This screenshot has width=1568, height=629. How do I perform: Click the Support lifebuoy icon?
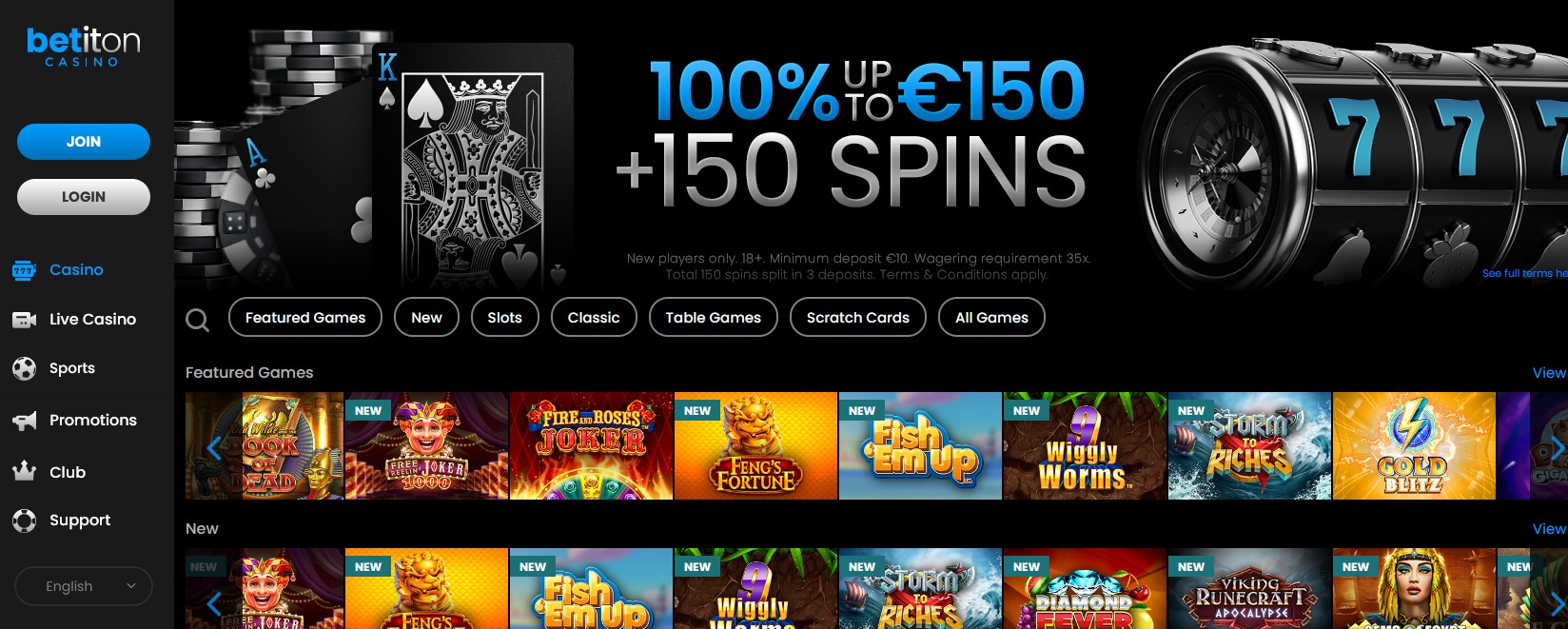click(x=24, y=521)
